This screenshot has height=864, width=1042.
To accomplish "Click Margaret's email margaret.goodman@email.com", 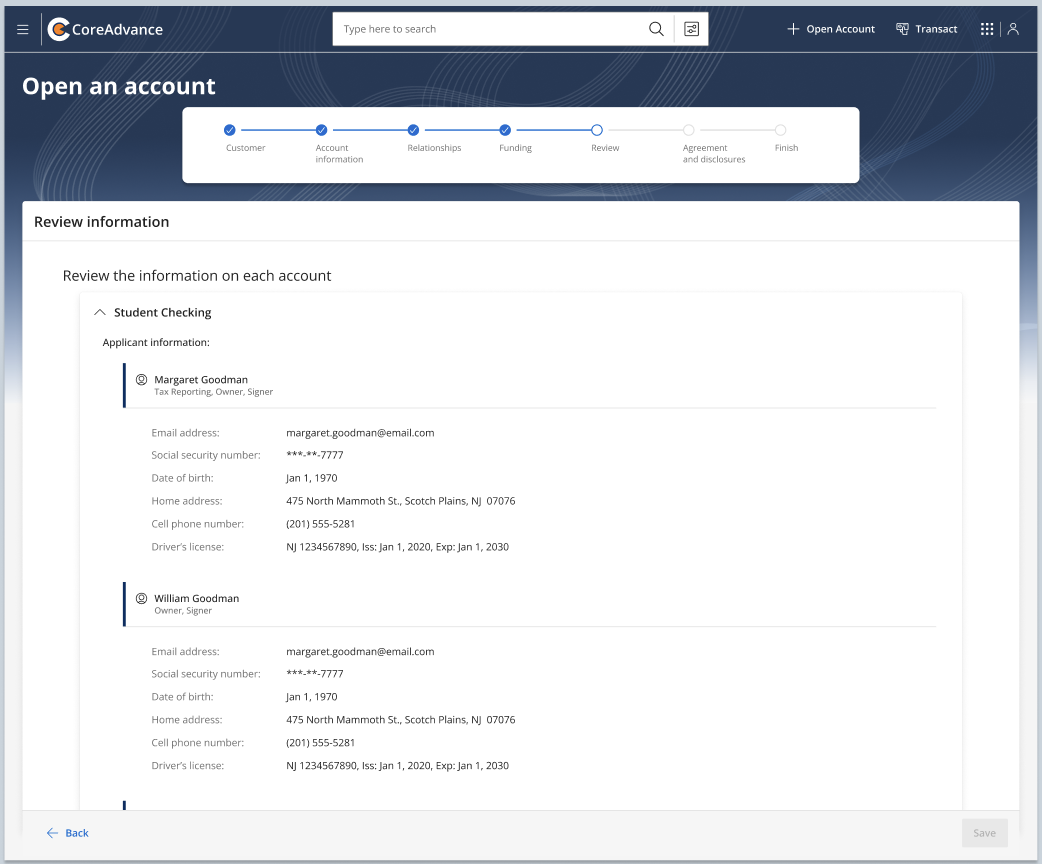I will pyautogui.click(x=360, y=433).
